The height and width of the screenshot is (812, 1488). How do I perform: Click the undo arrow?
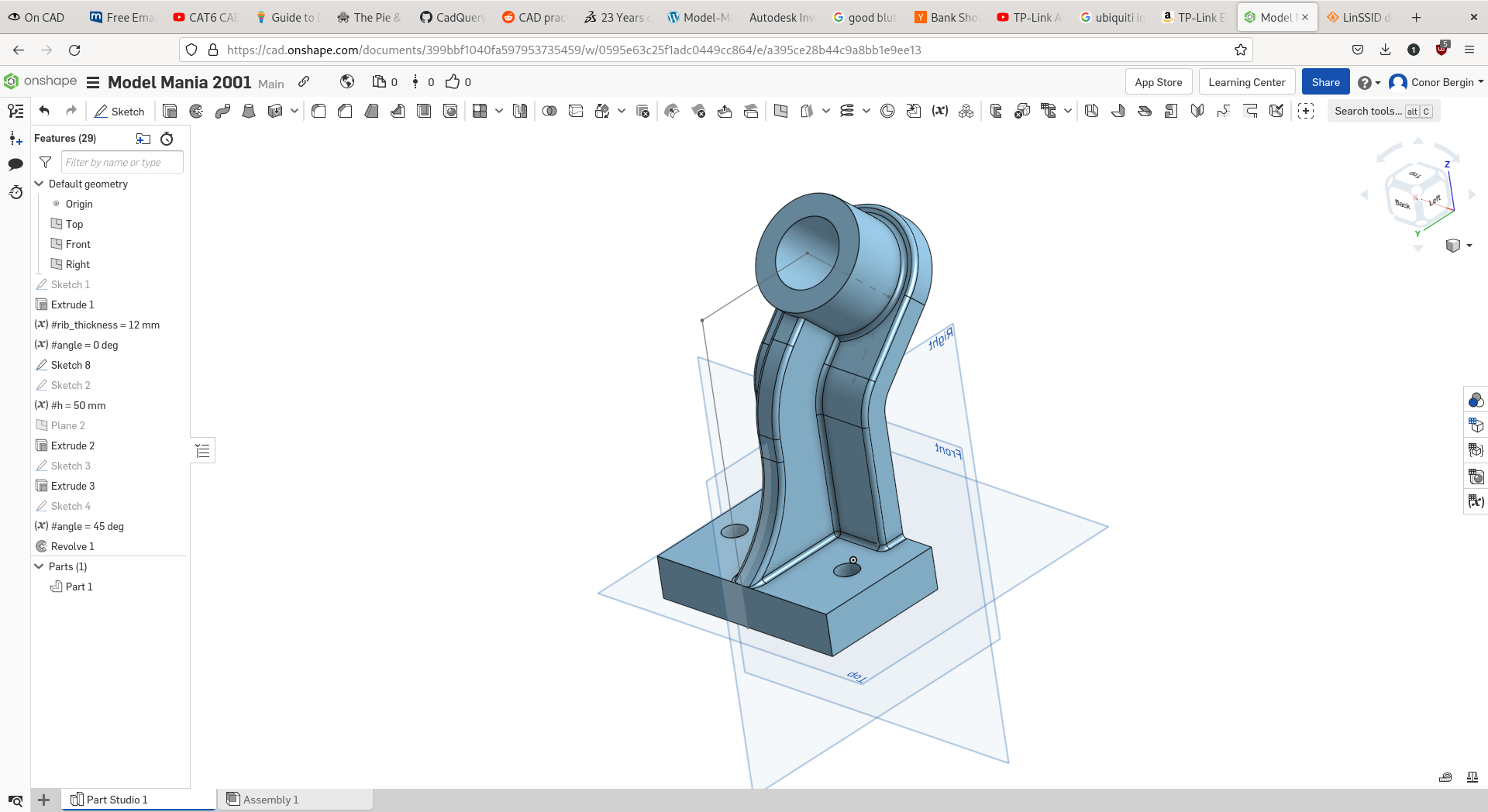click(x=44, y=112)
